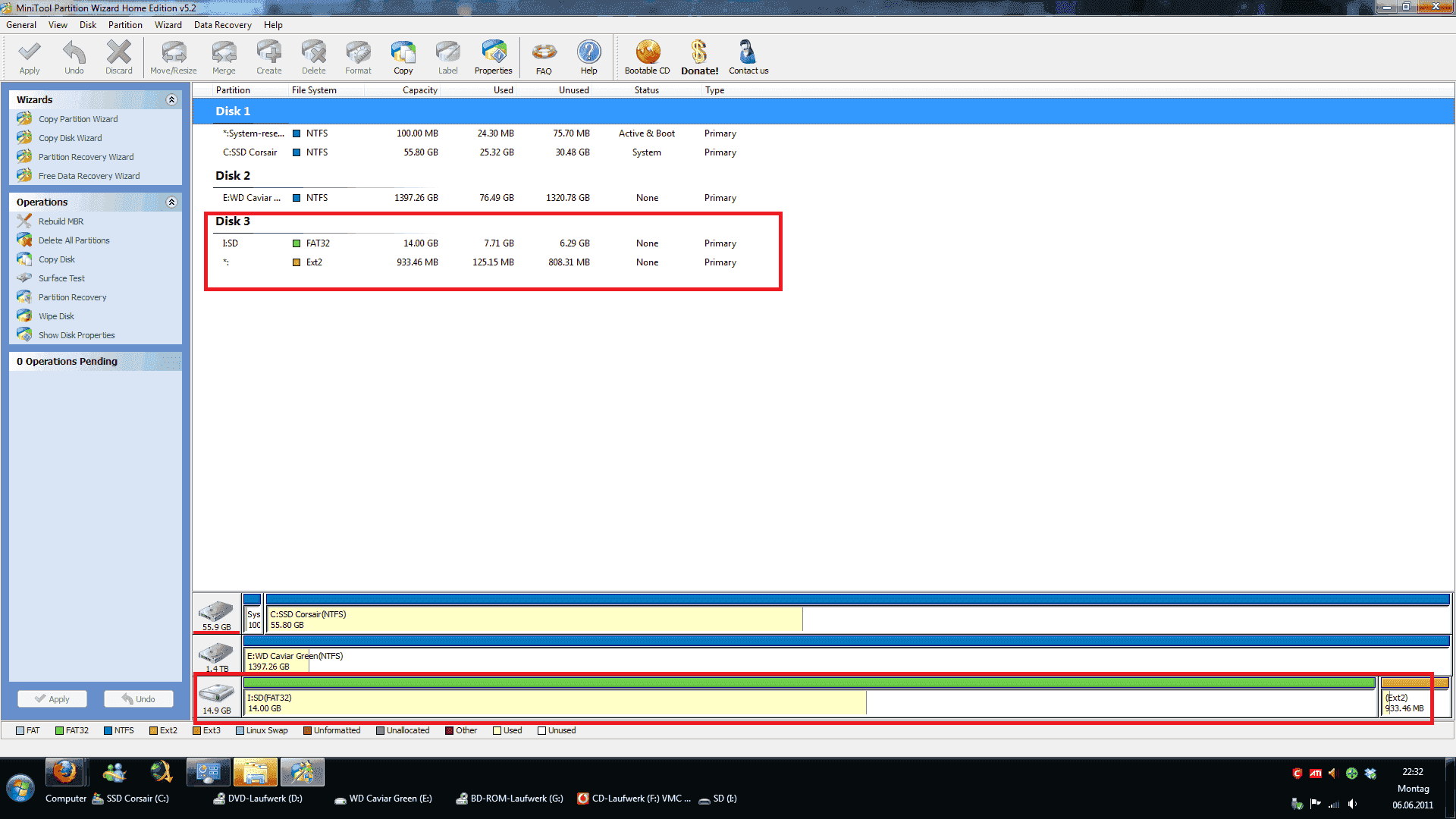Viewport: 1456px width, 819px height.
Task: Click the Bootable CD icon
Action: tap(648, 58)
